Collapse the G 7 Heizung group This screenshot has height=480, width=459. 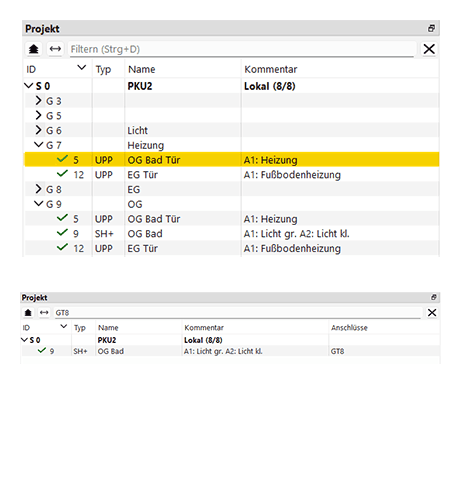pos(39,145)
